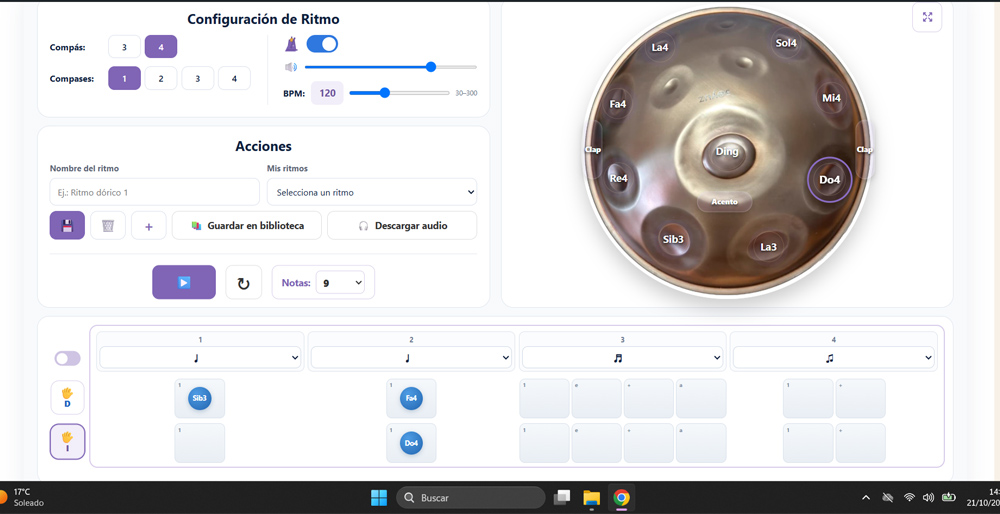Set Compases to 4
The height and width of the screenshot is (514, 1000).
tap(234, 78)
